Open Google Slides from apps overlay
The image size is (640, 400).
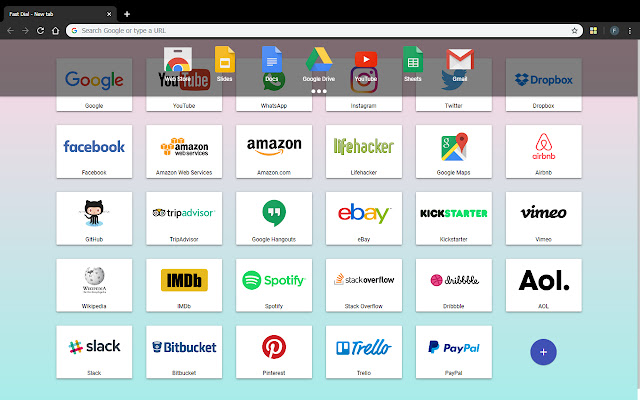click(224, 64)
